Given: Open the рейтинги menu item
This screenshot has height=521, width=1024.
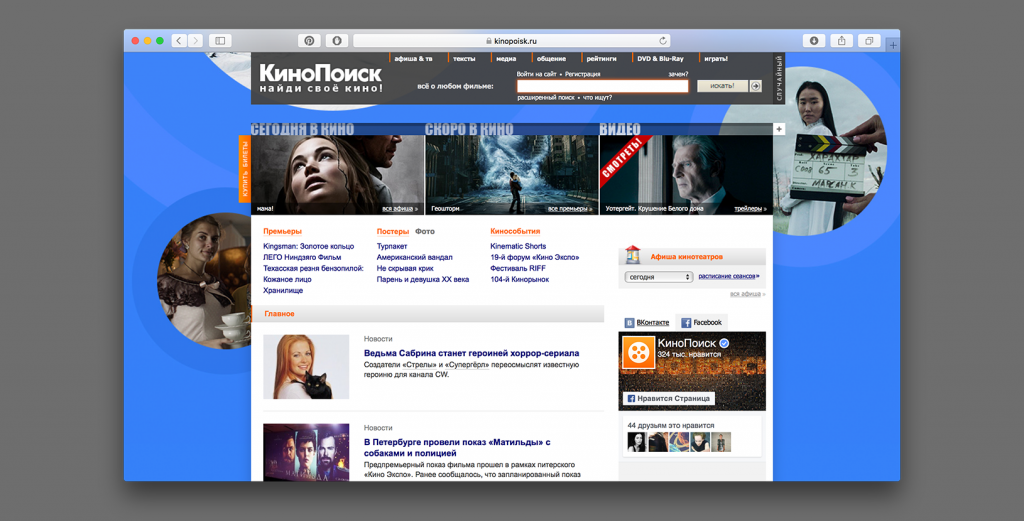Looking at the screenshot, I should (x=601, y=59).
